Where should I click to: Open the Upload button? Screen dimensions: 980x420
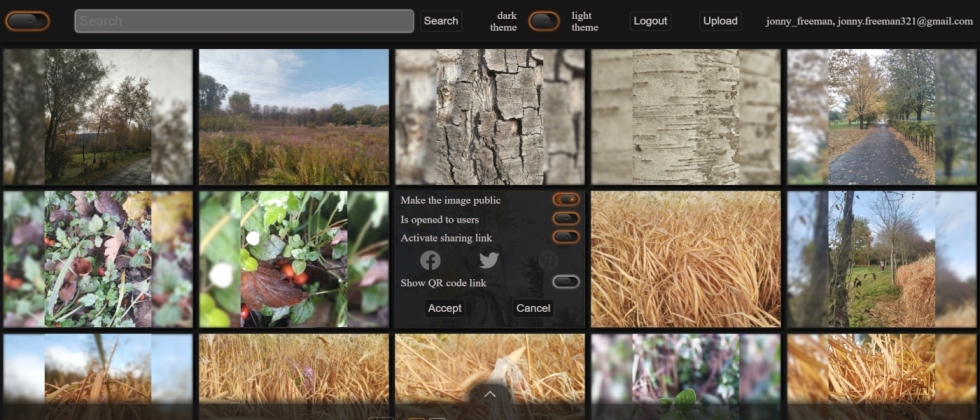(x=720, y=21)
